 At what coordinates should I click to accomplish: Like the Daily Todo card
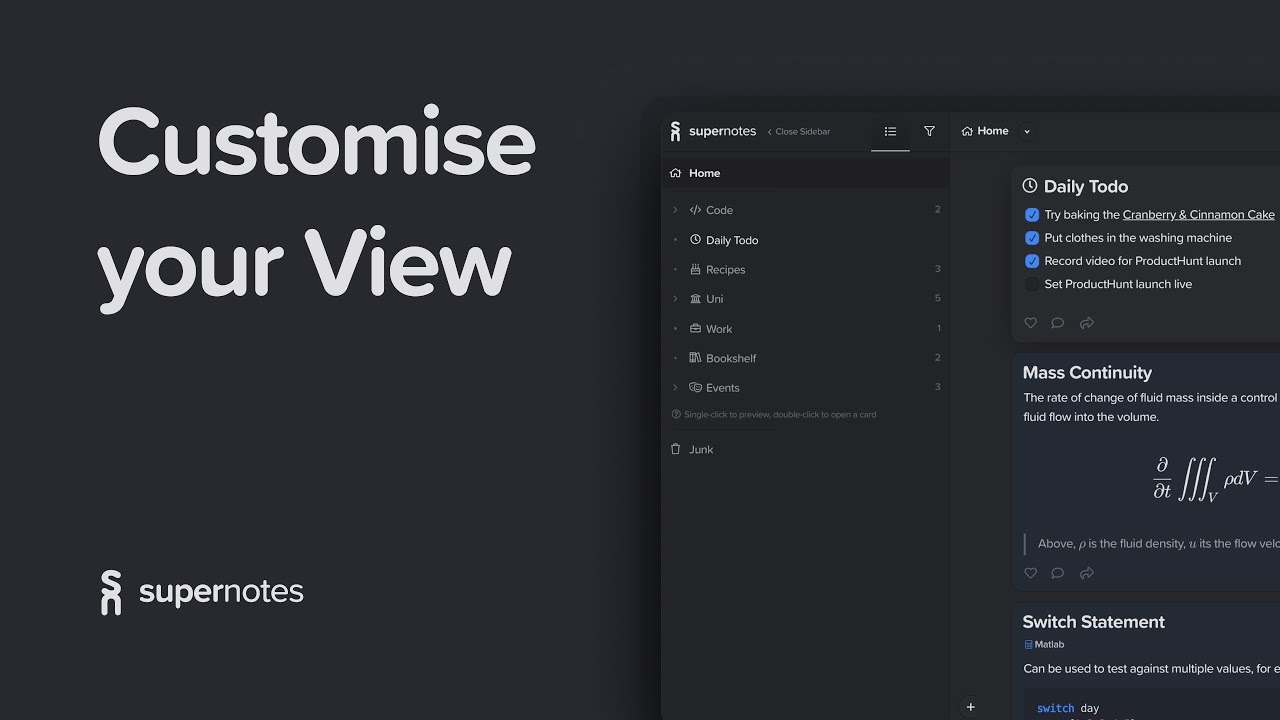coord(1031,323)
